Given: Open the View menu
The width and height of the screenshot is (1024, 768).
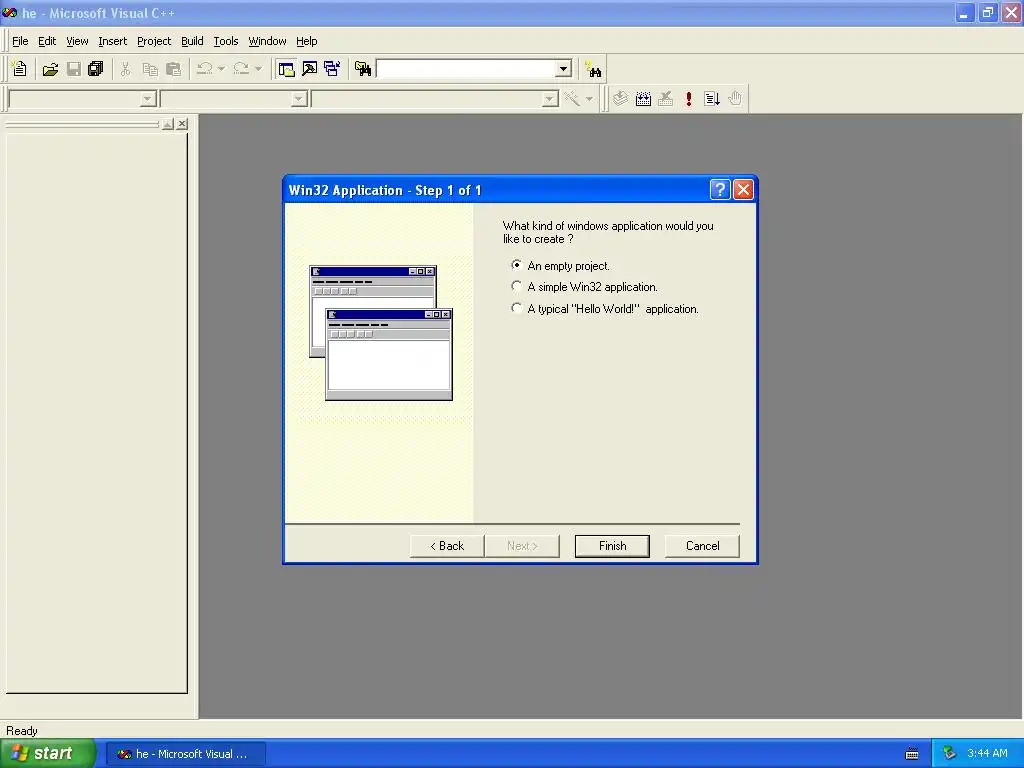Looking at the screenshot, I should click(x=77, y=41).
